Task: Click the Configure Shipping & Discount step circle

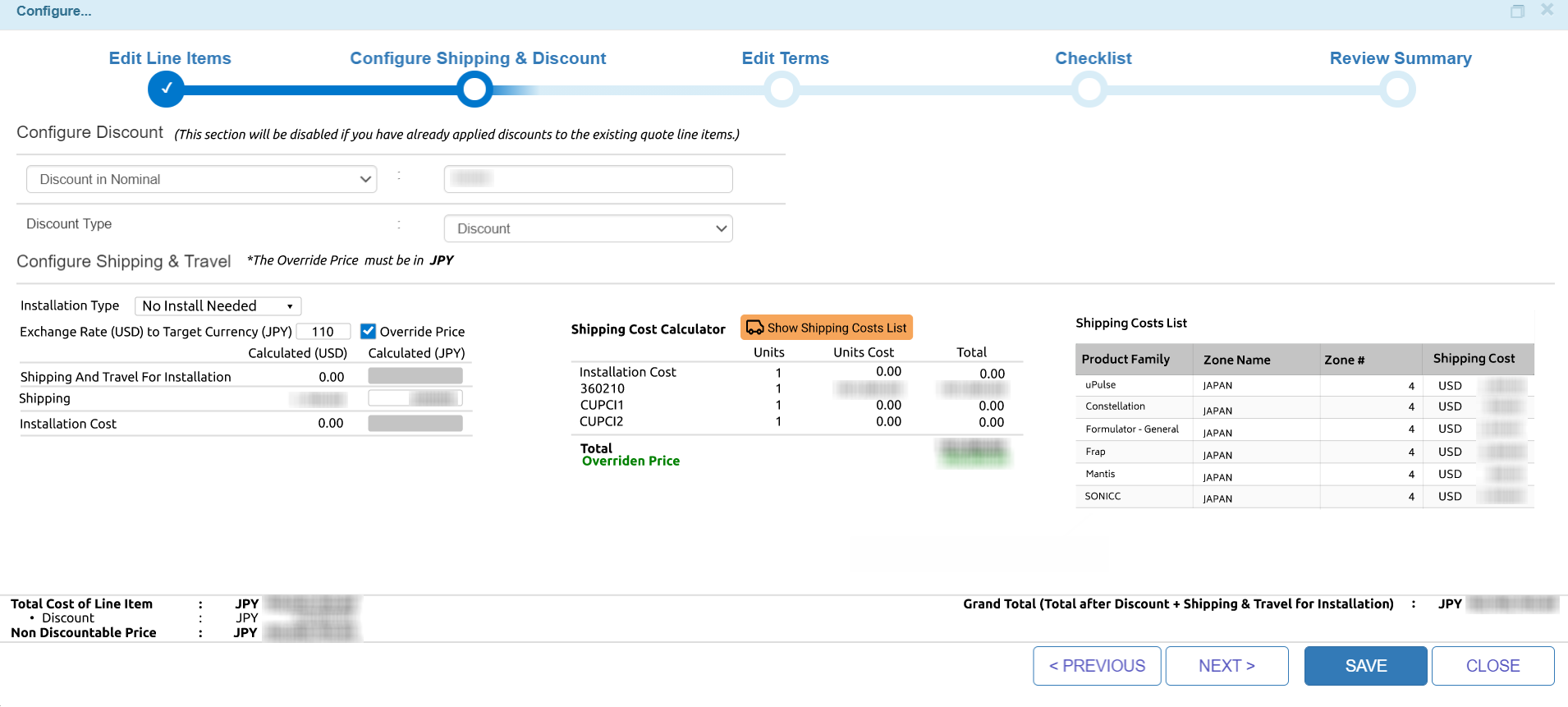Action: click(x=475, y=89)
